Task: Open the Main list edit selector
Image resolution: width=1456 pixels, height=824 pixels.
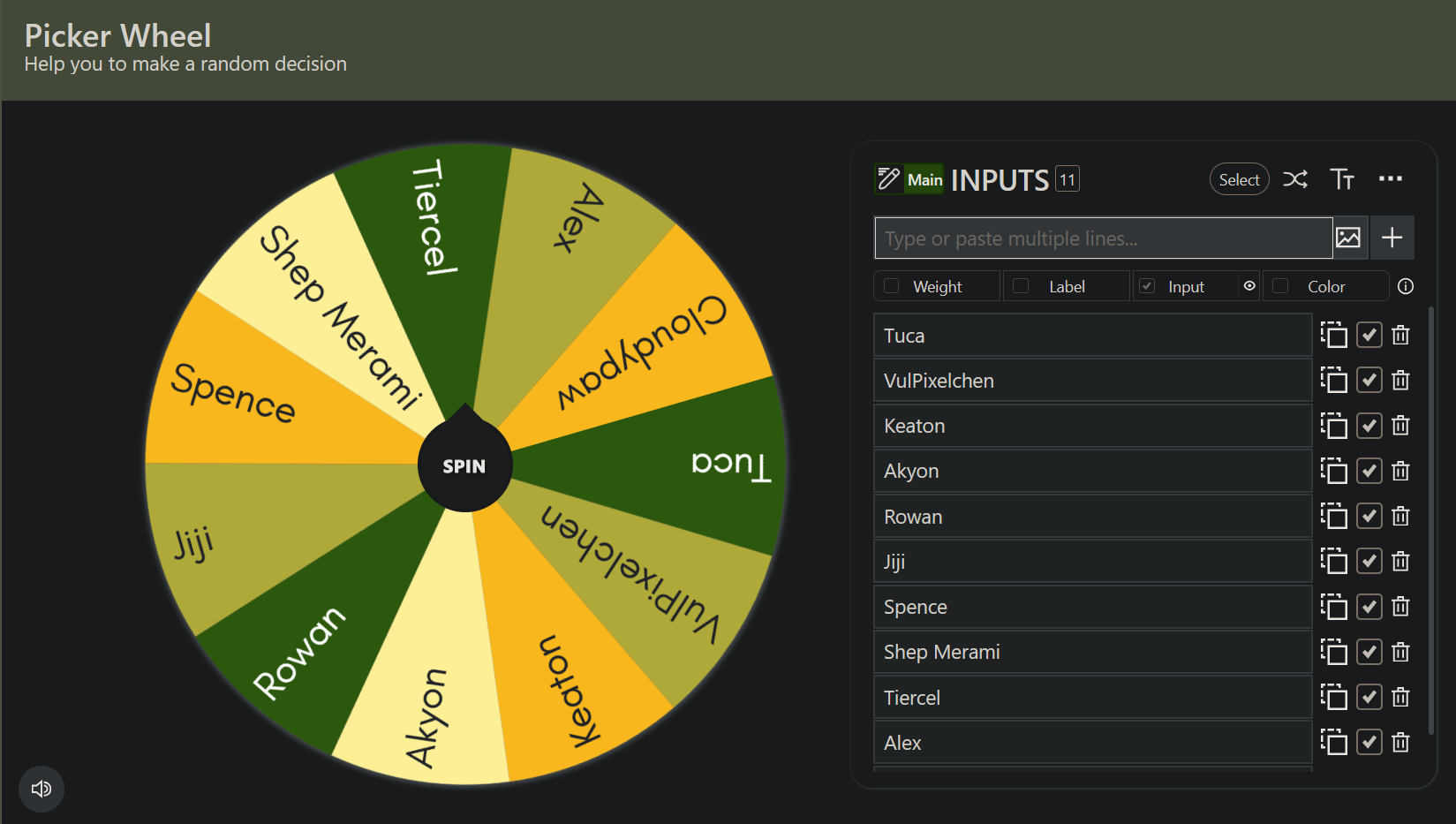Action: (909, 179)
